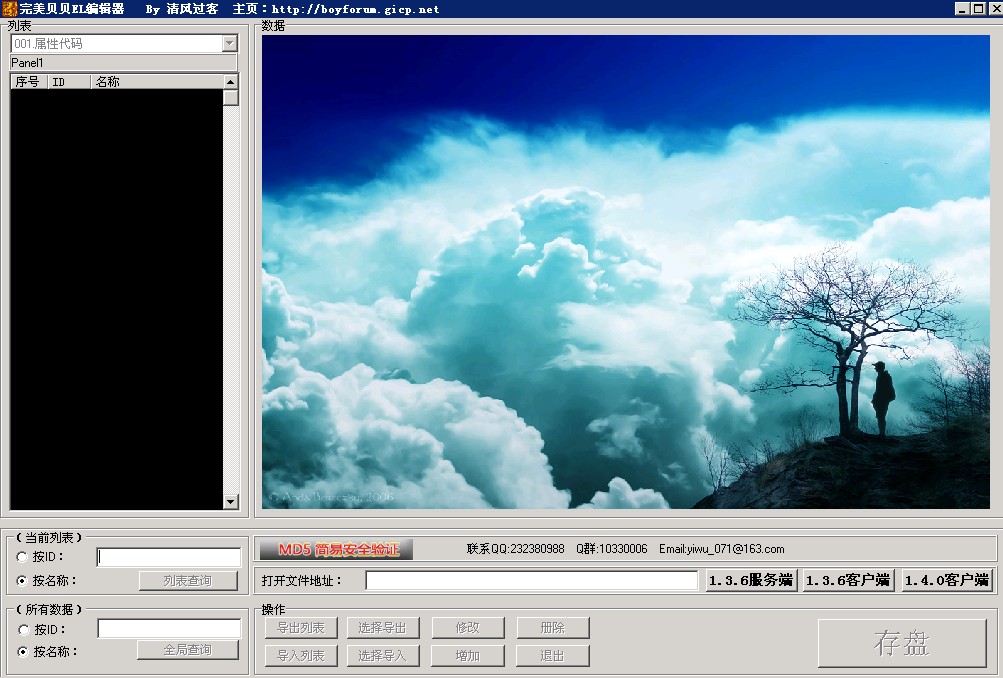The height and width of the screenshot is (678, 1003).
Task: Click list scrollbar down arrow
Action: click(x=231, y=501)
